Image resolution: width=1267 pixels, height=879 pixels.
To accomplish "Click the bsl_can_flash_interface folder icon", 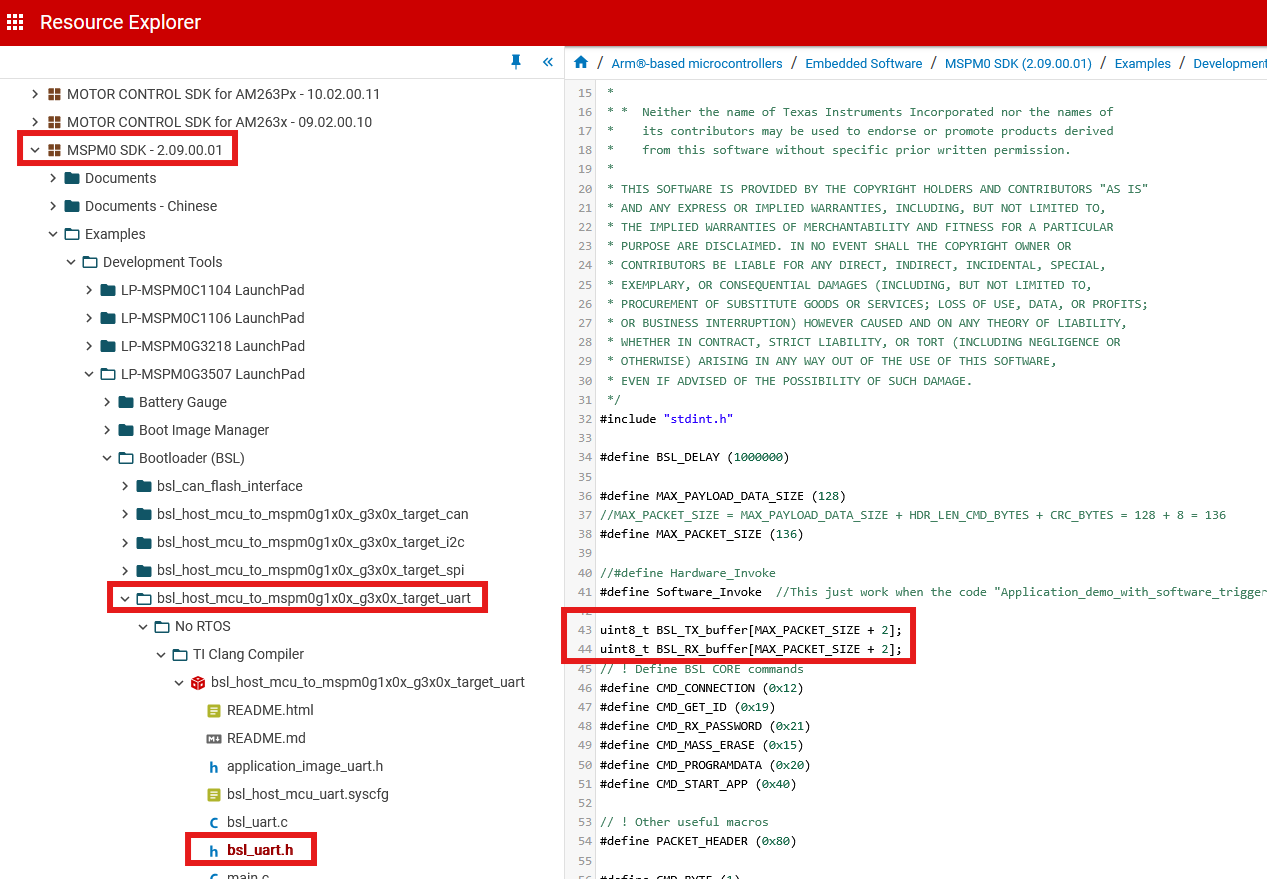I will 144,486.
